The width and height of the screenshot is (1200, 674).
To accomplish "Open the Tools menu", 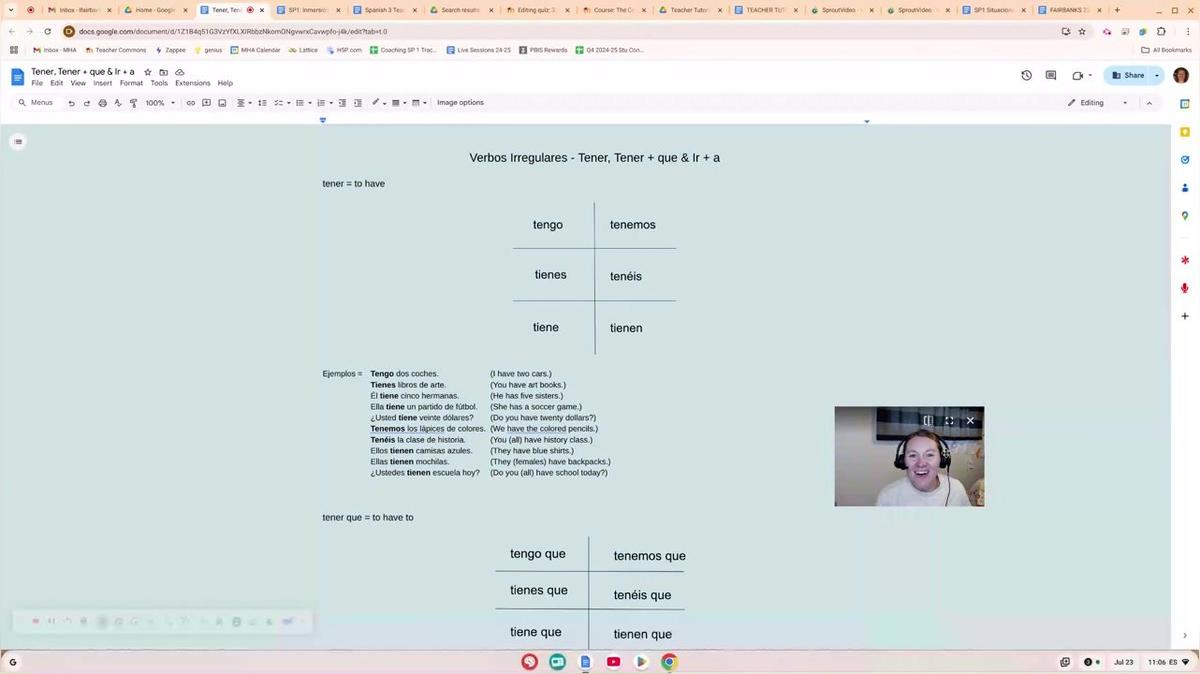I will pos(159,83).
